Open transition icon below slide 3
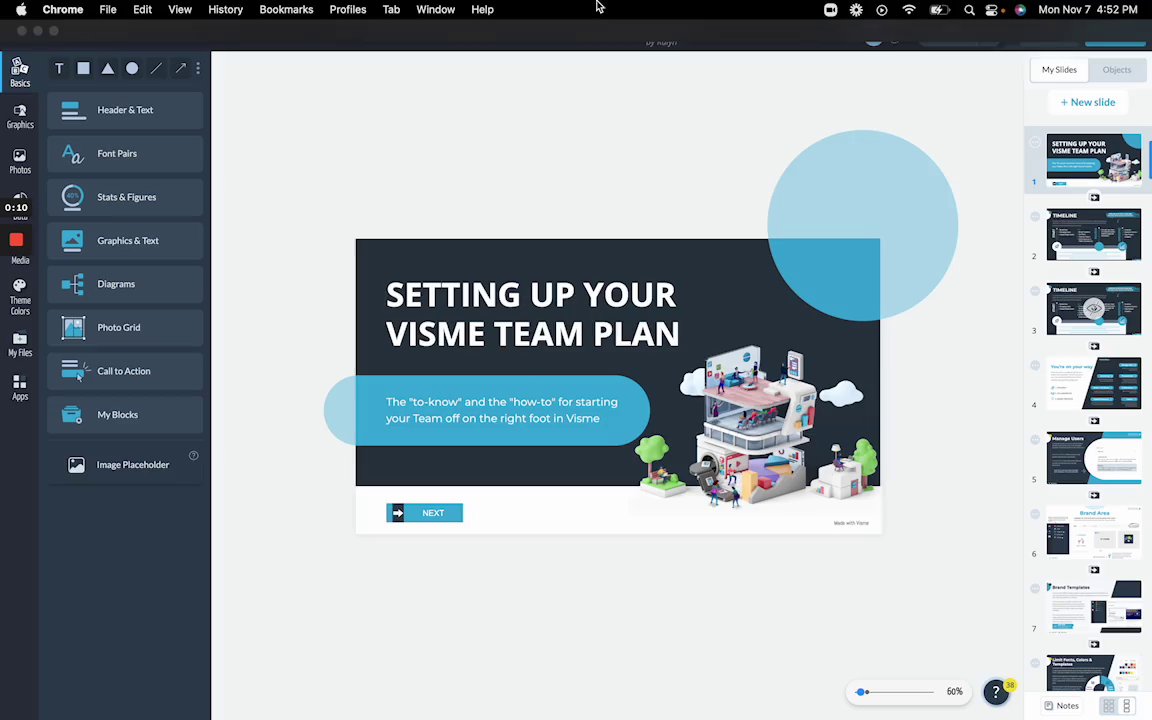 click(x=1094, y=346)
